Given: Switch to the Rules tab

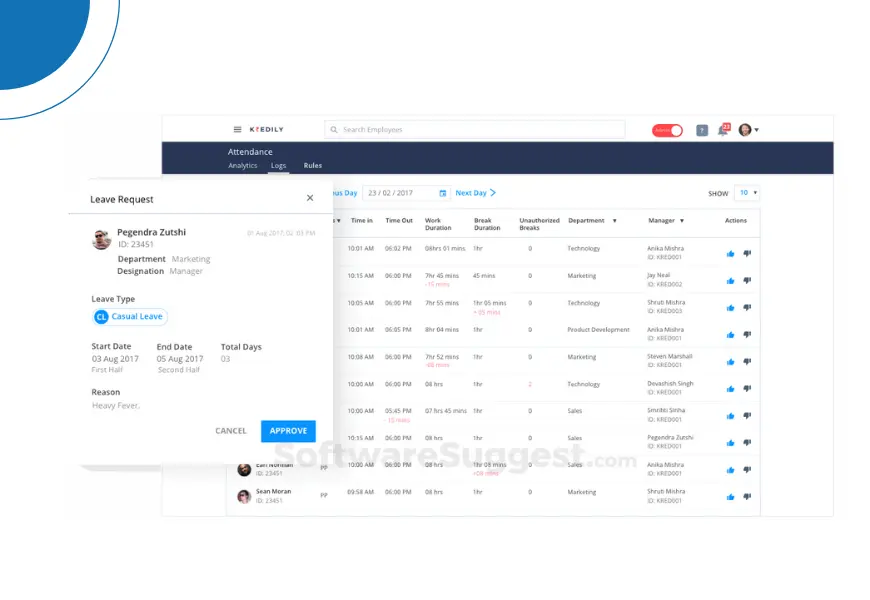Looking at the screenshot, I should tap(312, 165).
